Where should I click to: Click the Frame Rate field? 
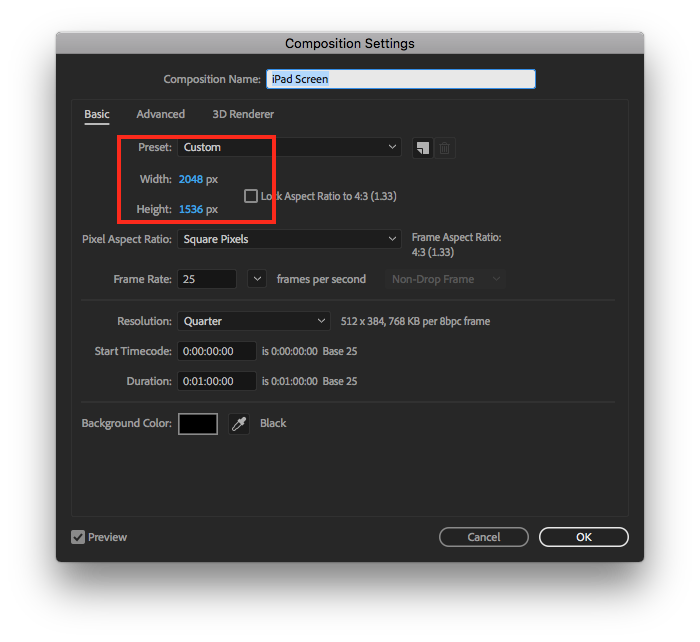pyautogui.click(x=207, y=279)
